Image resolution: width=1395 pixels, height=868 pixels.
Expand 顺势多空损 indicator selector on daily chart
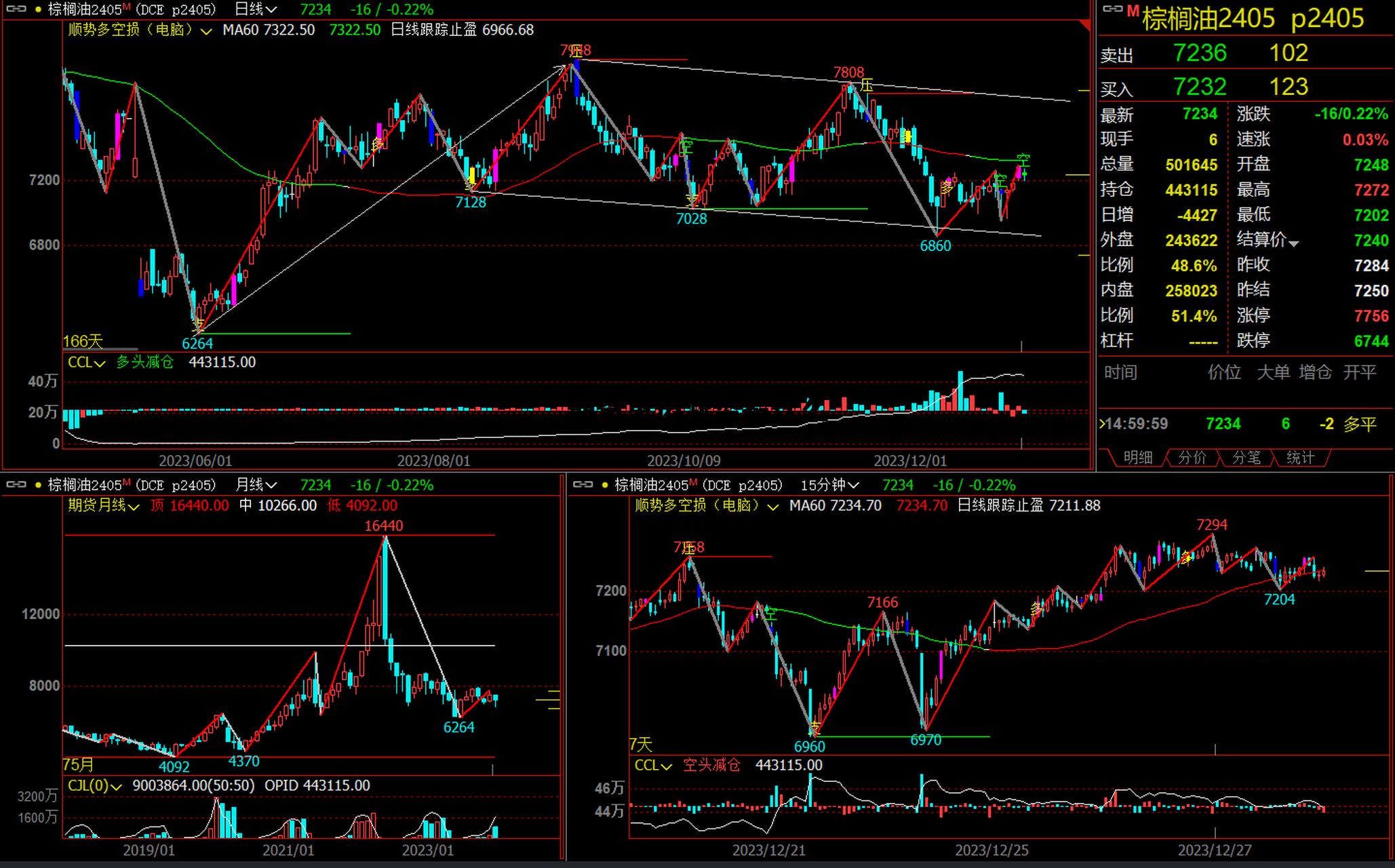pos(206,31)
